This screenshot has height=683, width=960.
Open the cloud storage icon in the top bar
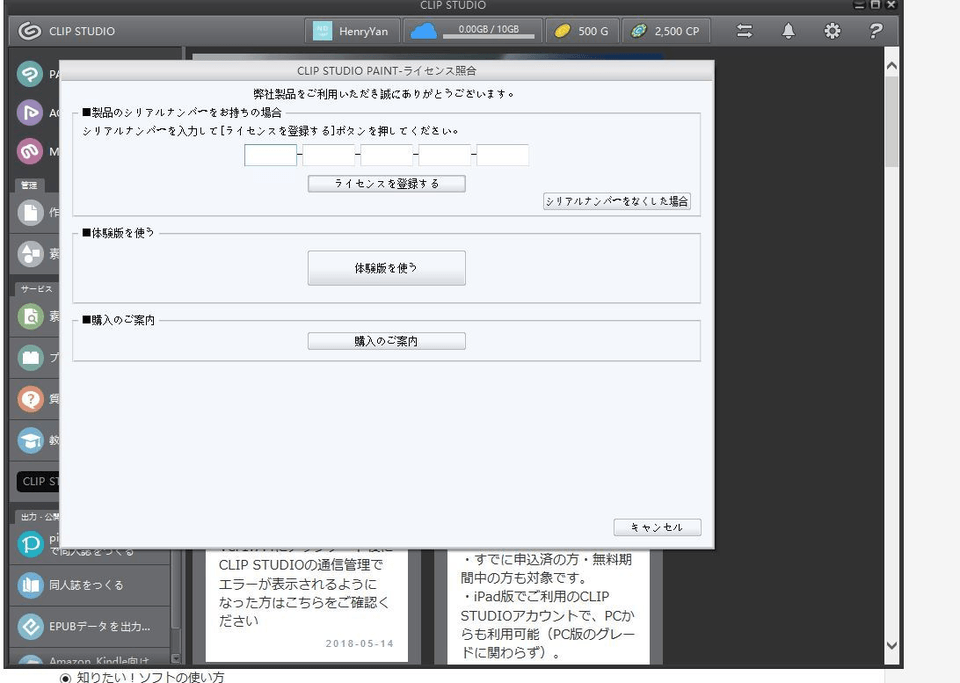pyautogui.click(x=424, y=31)
